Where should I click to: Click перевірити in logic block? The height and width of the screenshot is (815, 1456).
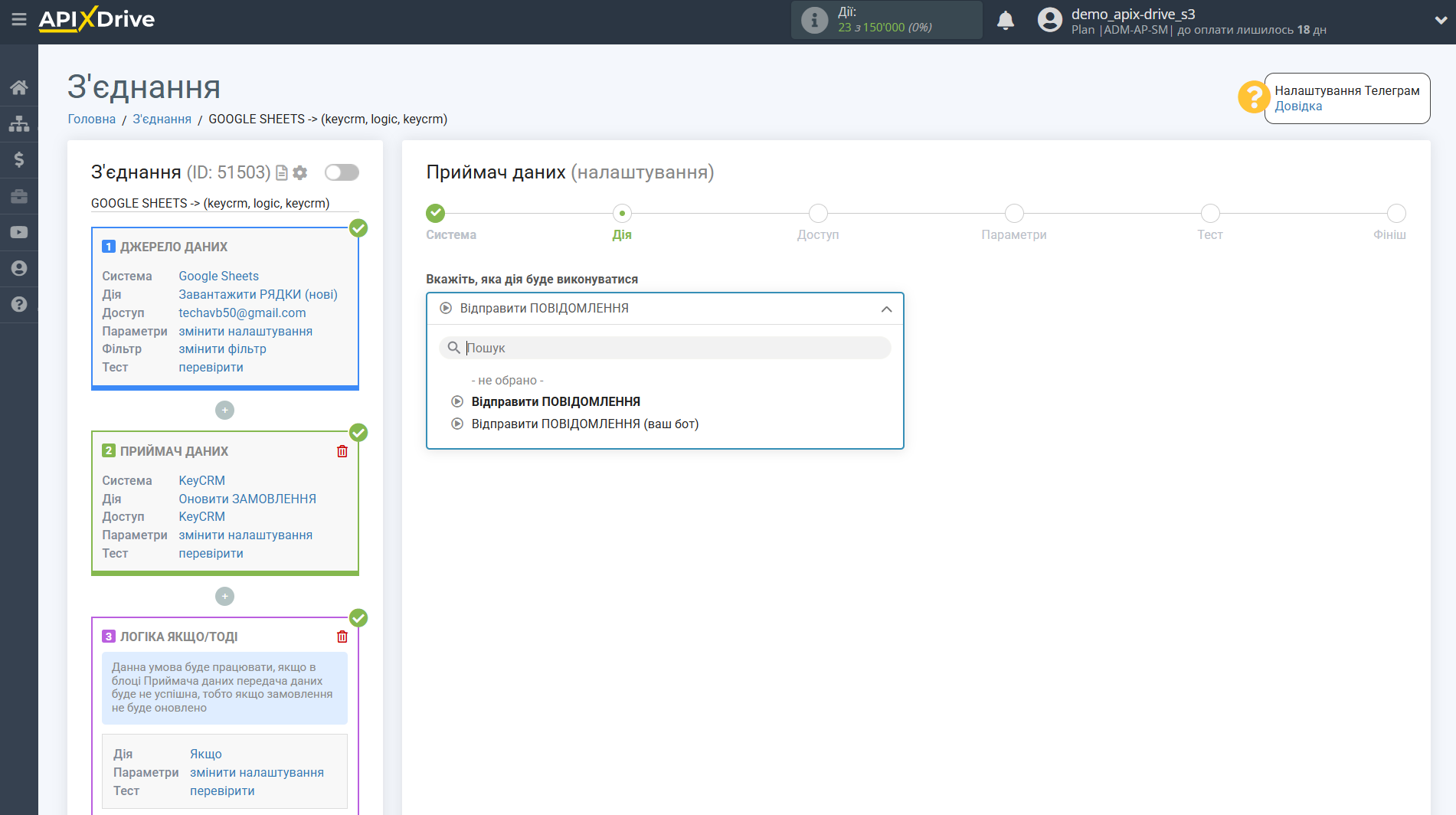(222, 790)
